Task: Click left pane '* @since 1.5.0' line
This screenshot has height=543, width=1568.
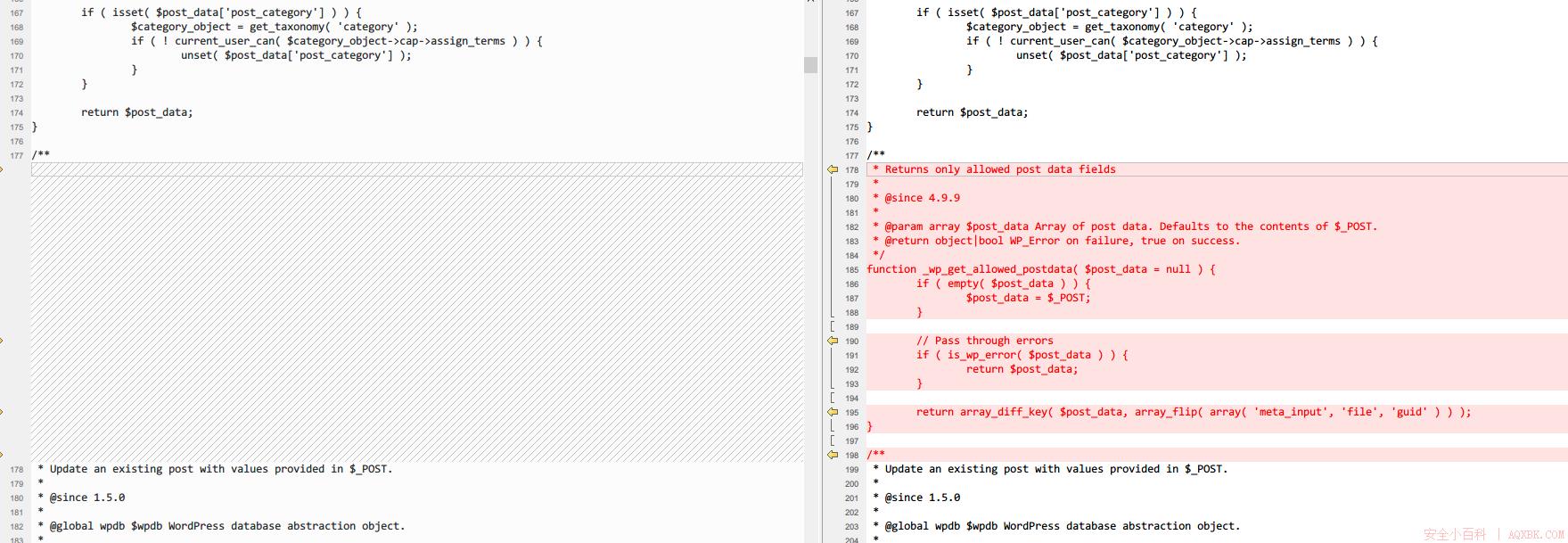Action: [x=81, y=498]
